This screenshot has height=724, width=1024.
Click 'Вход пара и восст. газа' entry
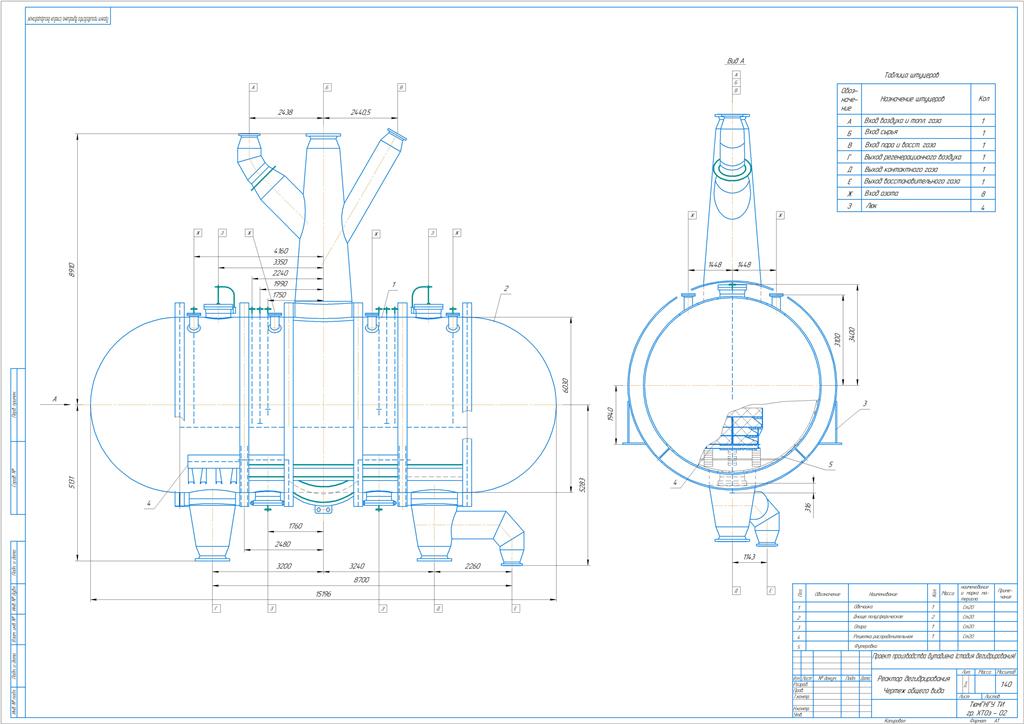tap(900, 145)
